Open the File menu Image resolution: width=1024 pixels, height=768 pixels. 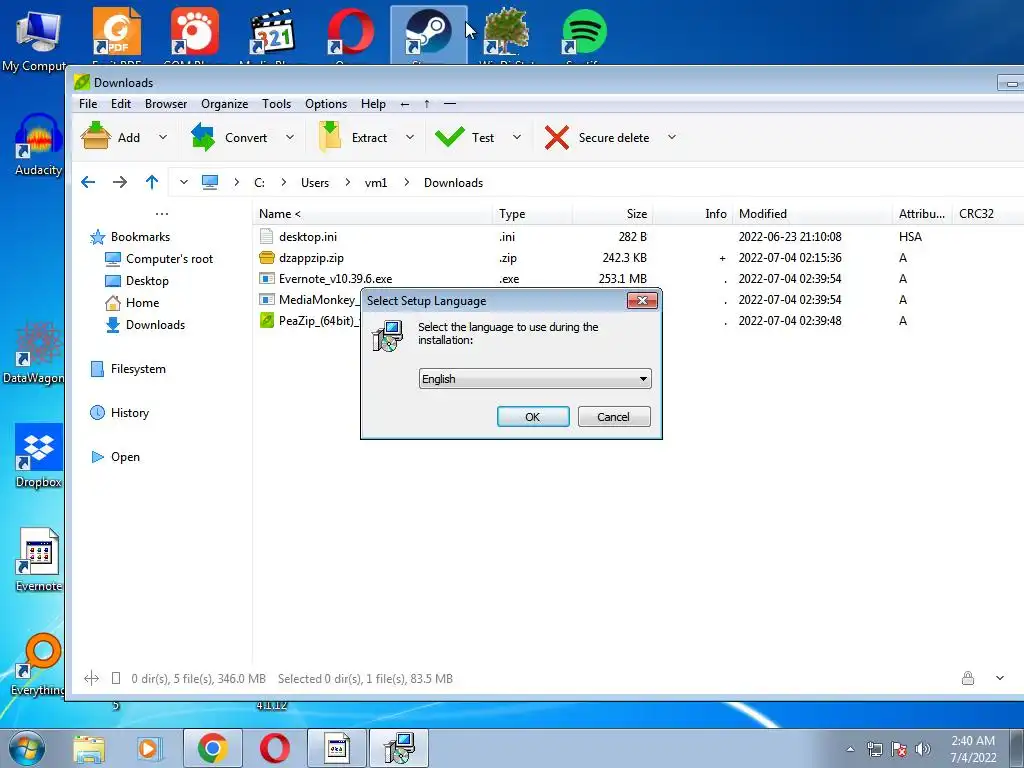point(88,104)
